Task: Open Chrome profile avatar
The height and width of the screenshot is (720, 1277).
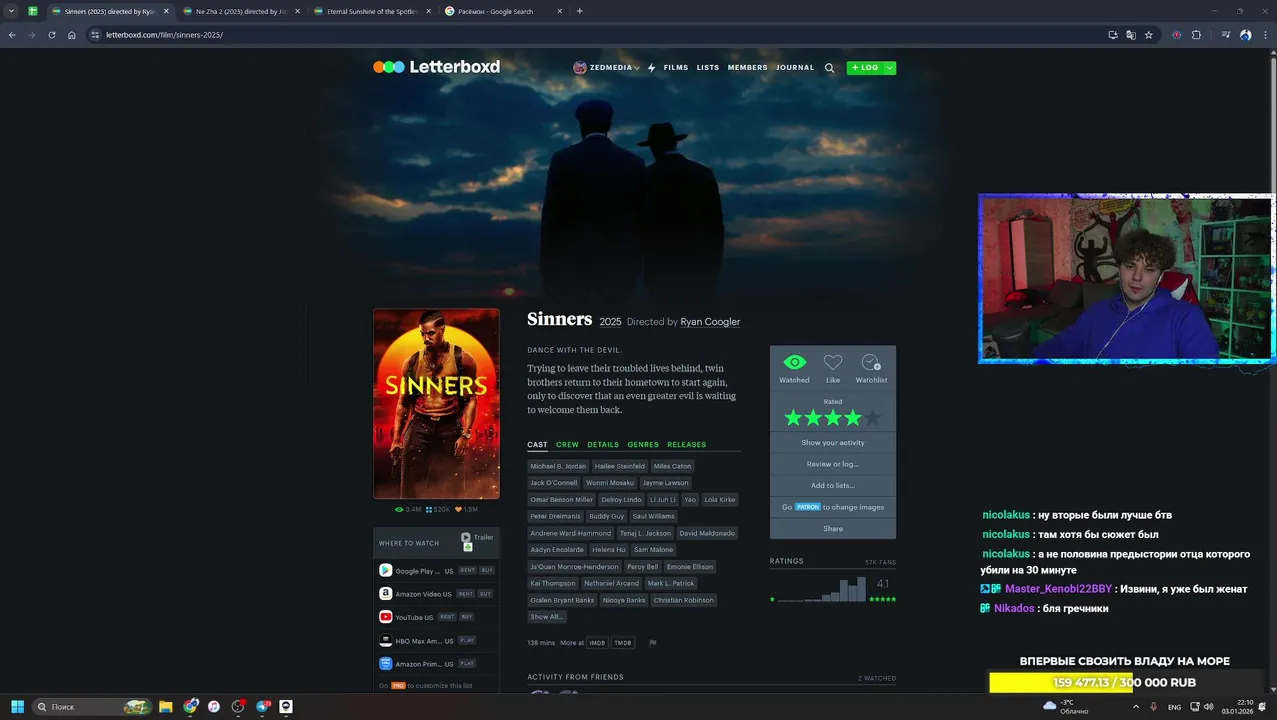Action: [x=1245, y=35]
